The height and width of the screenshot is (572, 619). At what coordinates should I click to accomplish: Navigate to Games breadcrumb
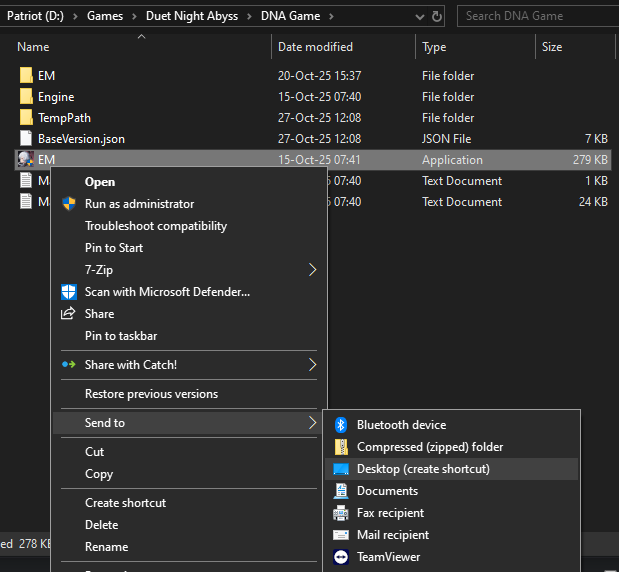coord(105,16)
